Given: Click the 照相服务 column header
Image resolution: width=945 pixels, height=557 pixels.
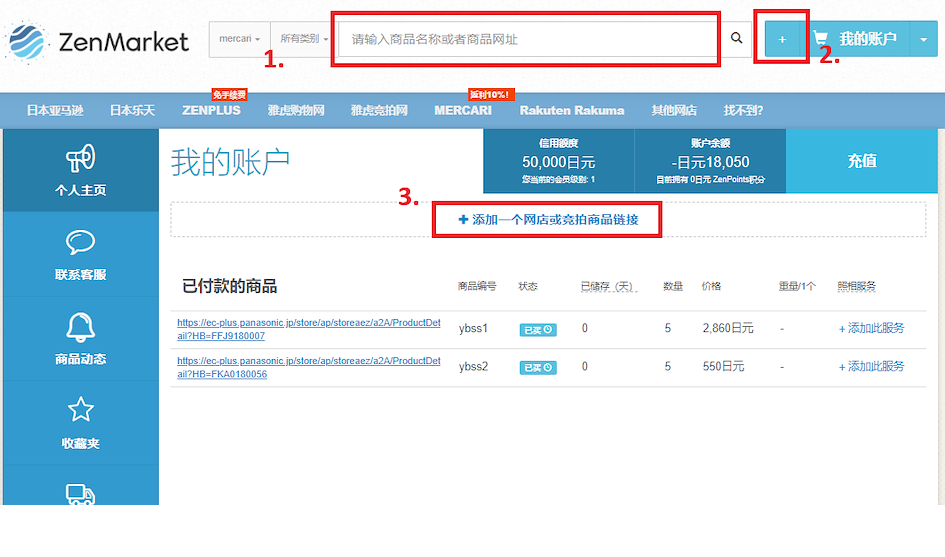Looking at the screenshot, I should pyautogui.click(x=856, y=286).
